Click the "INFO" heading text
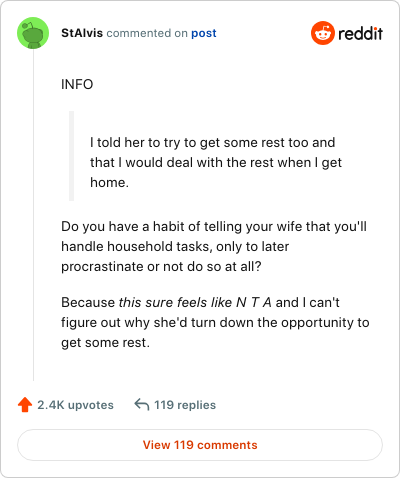 point(77,84)
